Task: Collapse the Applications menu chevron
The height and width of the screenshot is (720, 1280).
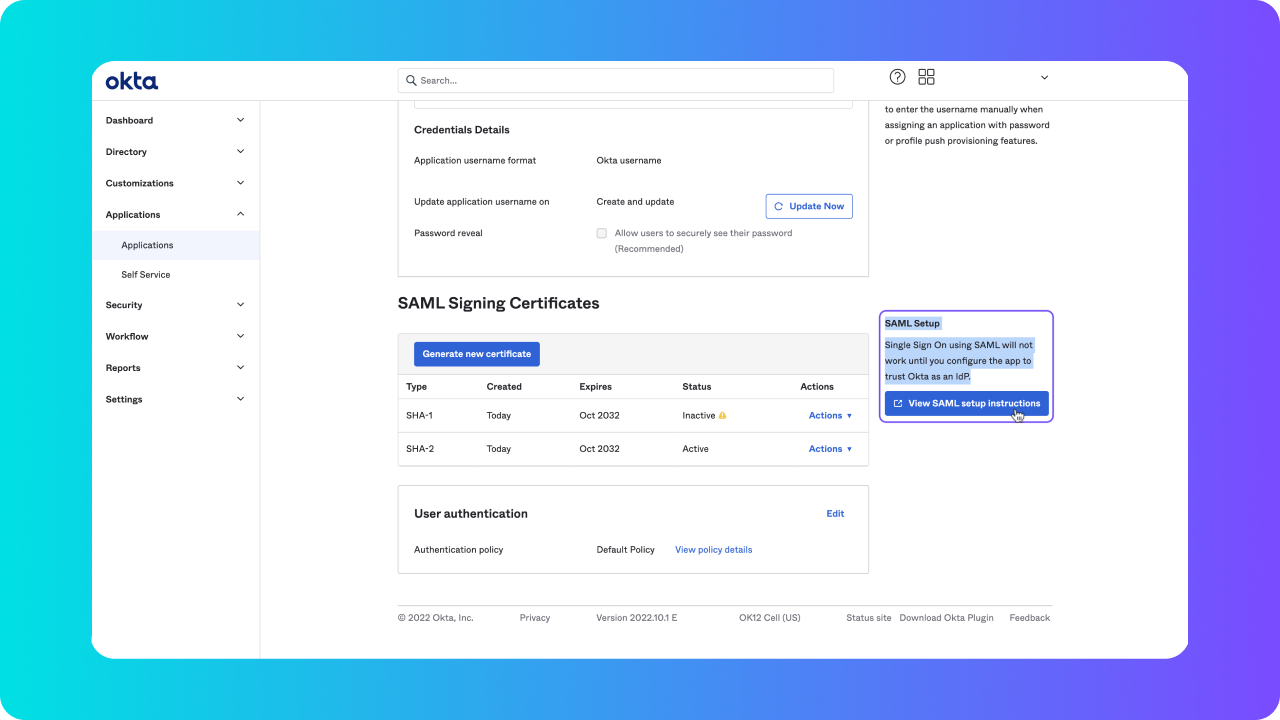Action: tap(240, 214)
